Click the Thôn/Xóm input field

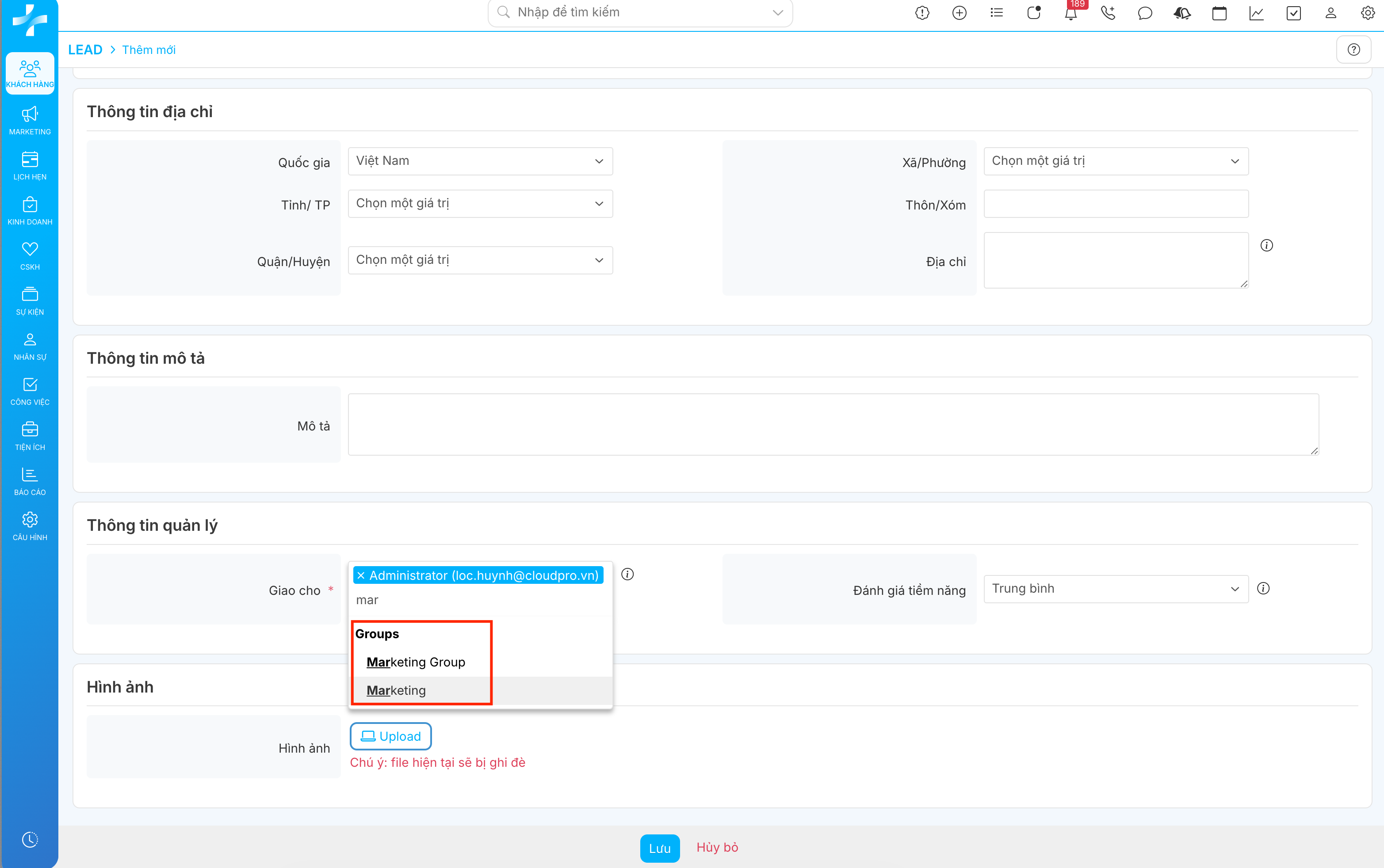click(x=1115, y=204)
